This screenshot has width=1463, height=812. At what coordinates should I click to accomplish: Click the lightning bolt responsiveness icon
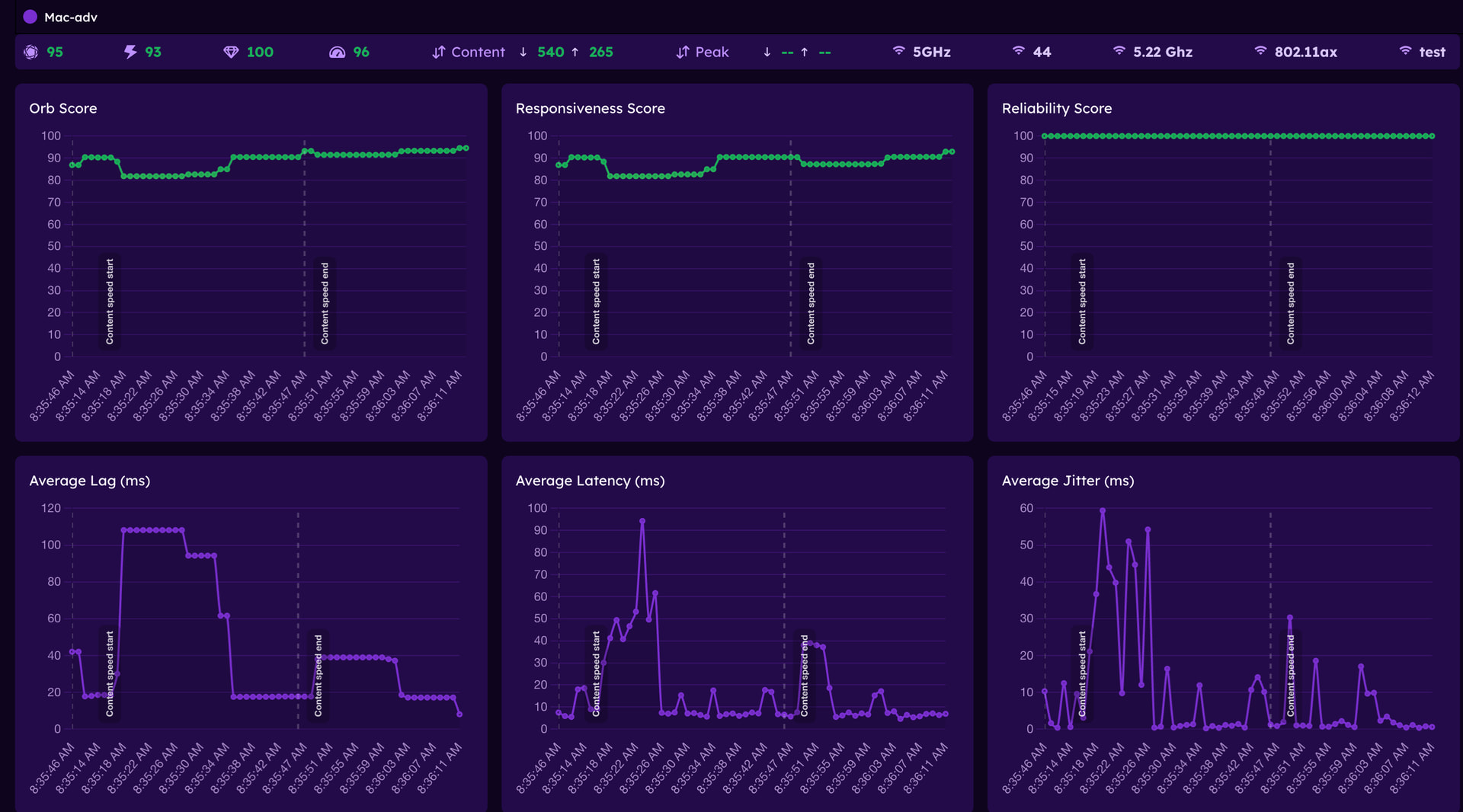click(130, 52)
